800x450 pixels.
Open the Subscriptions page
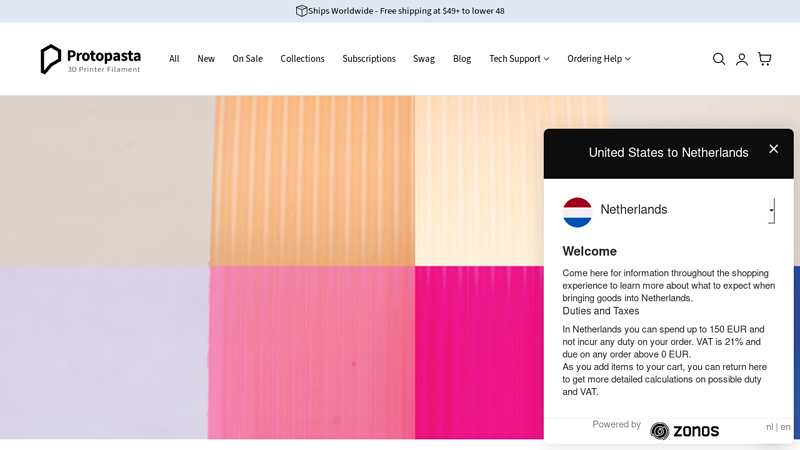tap(369, 59)
